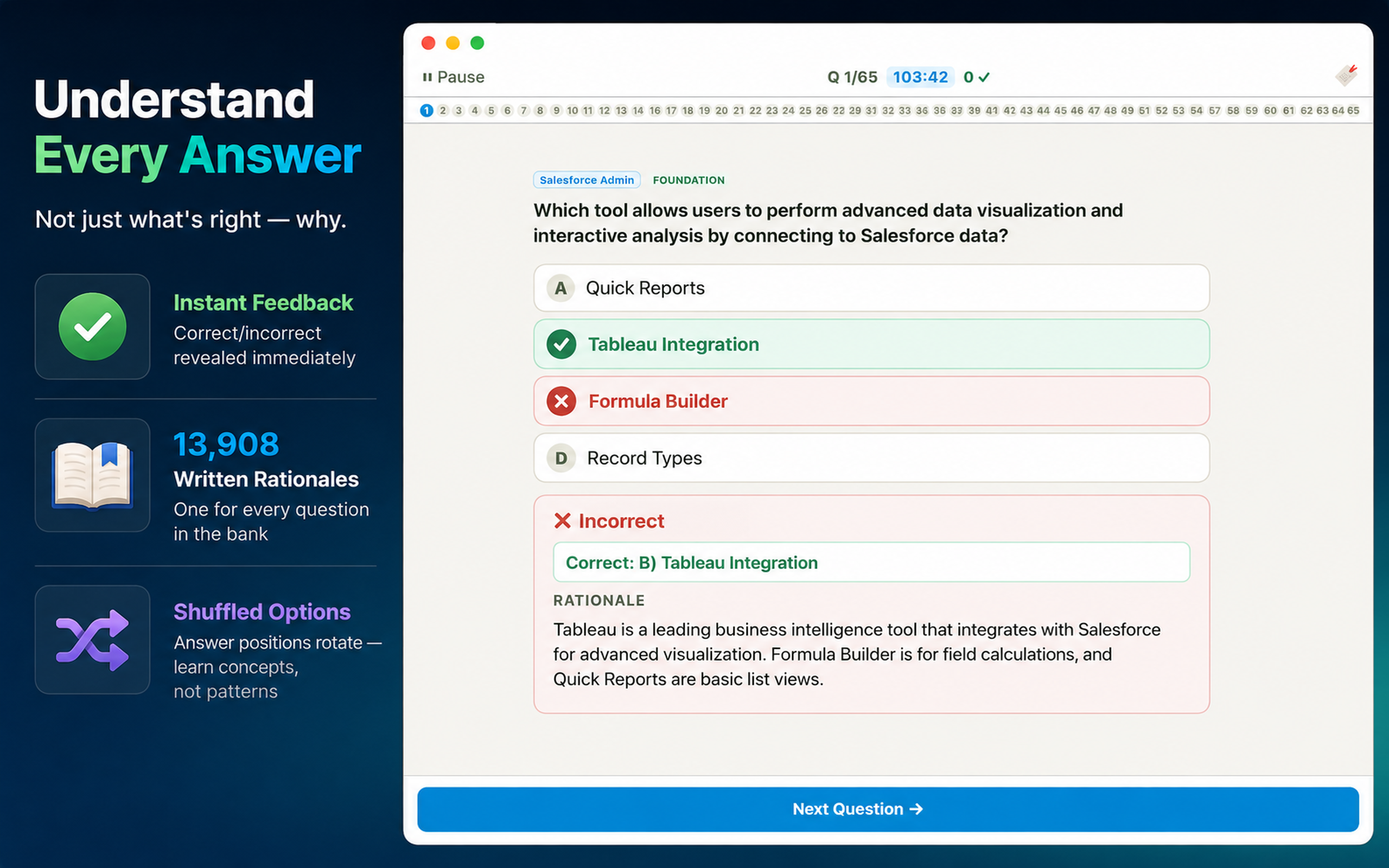Pause the quiz timer

point(454,77)
